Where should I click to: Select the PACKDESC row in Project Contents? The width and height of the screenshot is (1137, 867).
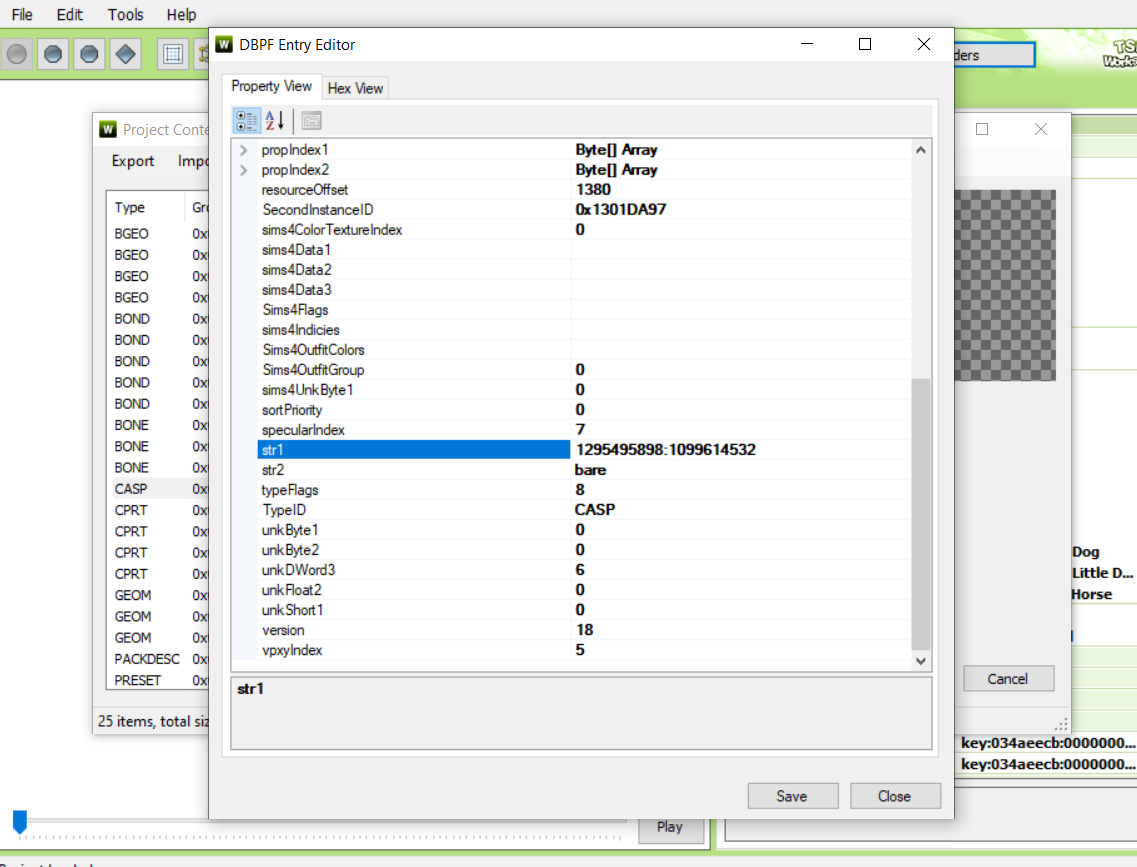click(x=158, y=660)
